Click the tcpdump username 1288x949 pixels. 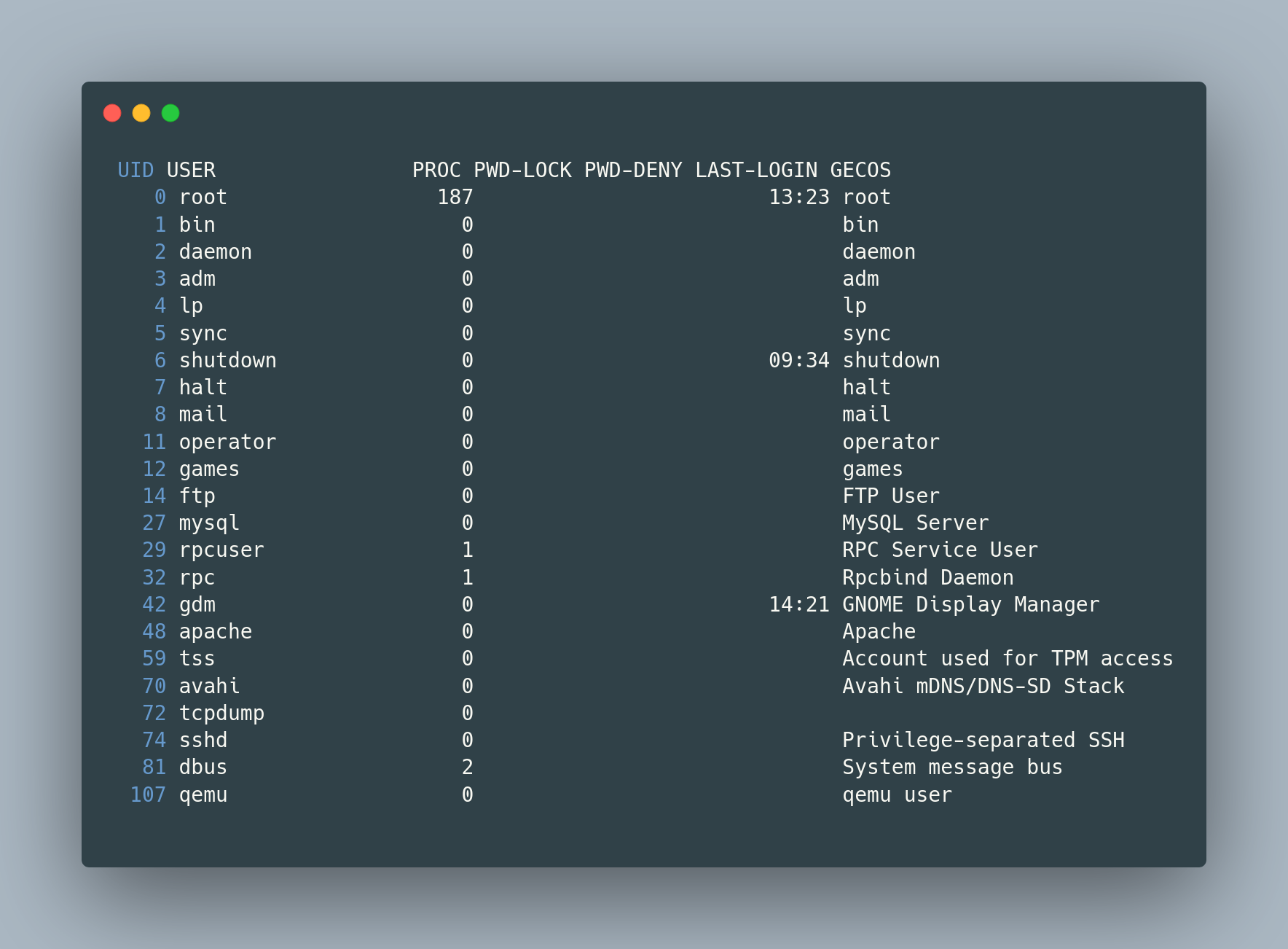[x=221, y=714]
